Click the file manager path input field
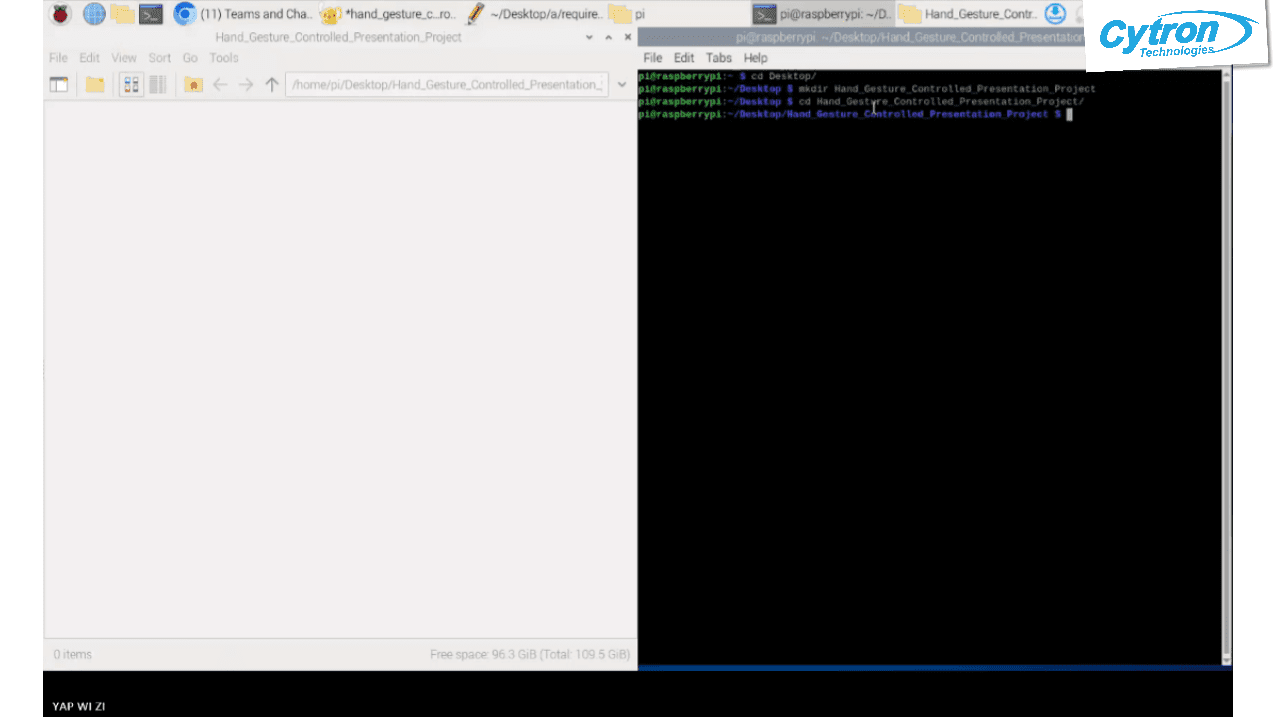Screen dimensions: 1276x717 coord(446,85)
